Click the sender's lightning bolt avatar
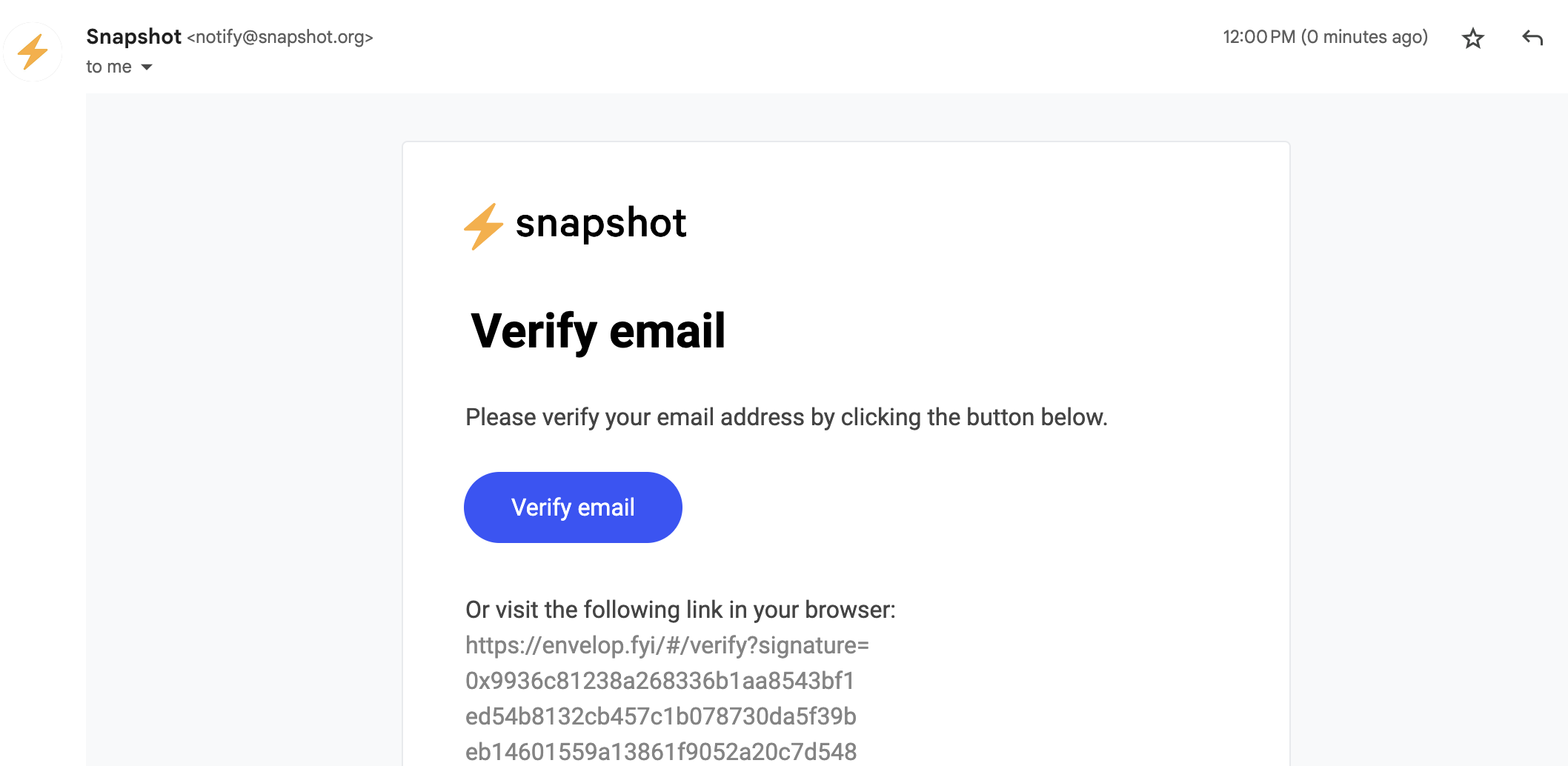 33,52
